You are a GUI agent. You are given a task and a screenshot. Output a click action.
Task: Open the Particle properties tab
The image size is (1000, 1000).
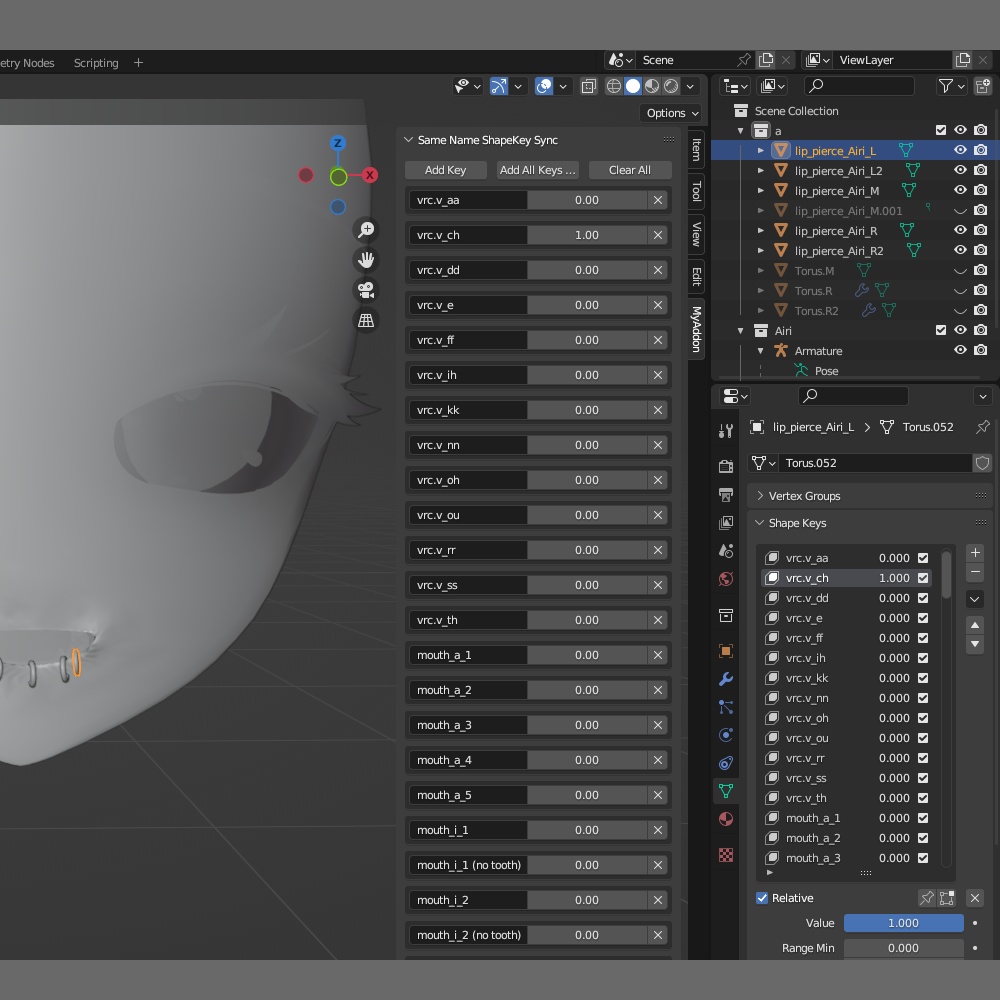pyautogui.click(x=726, y=707)
